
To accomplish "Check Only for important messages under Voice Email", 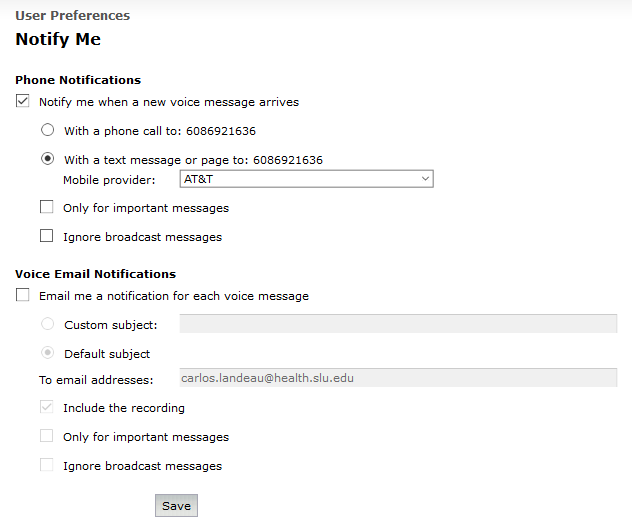I will pyautogui.click(x=46, y=436).
